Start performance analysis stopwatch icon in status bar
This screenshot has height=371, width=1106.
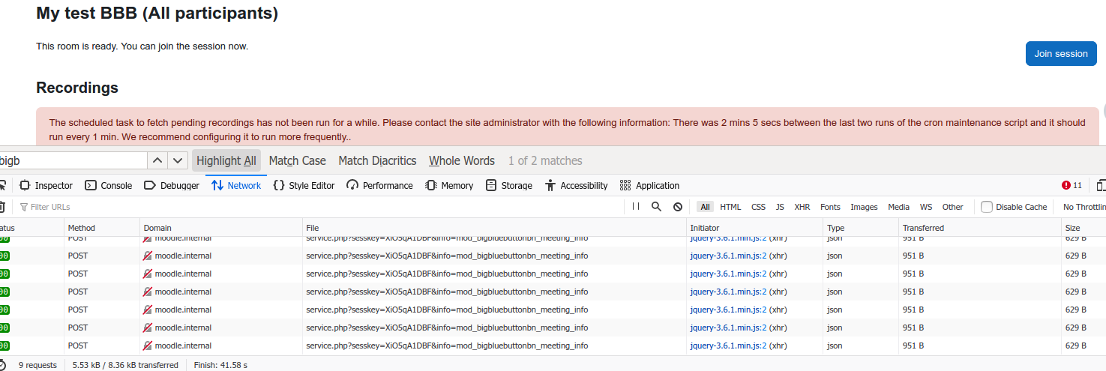3,365
